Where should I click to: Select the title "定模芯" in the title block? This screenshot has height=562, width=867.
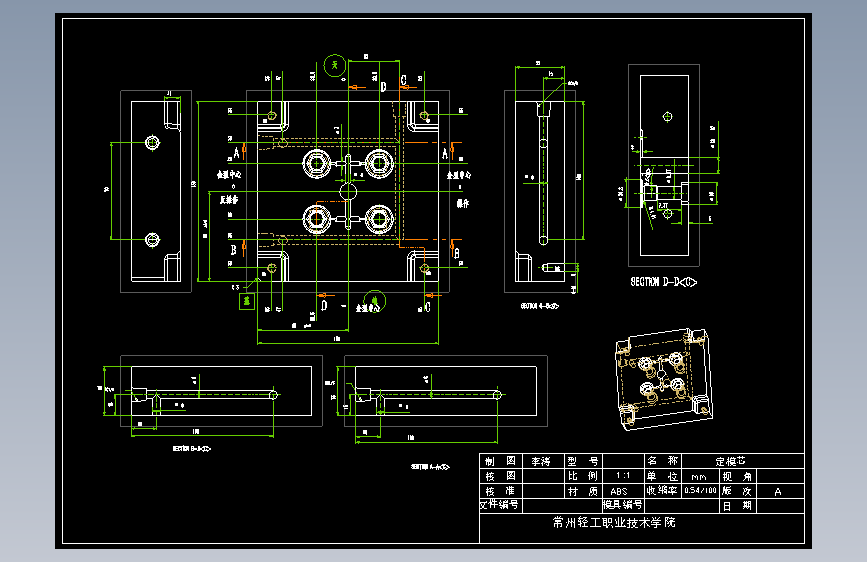coord(730,461)
